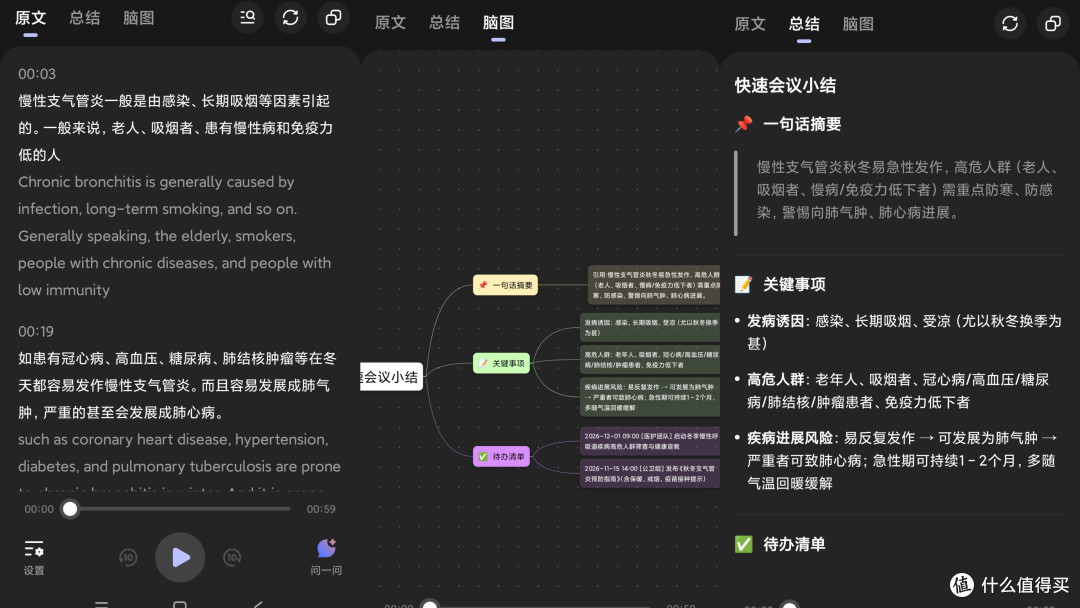Click mind map node 发病诱因

point(650,327)
